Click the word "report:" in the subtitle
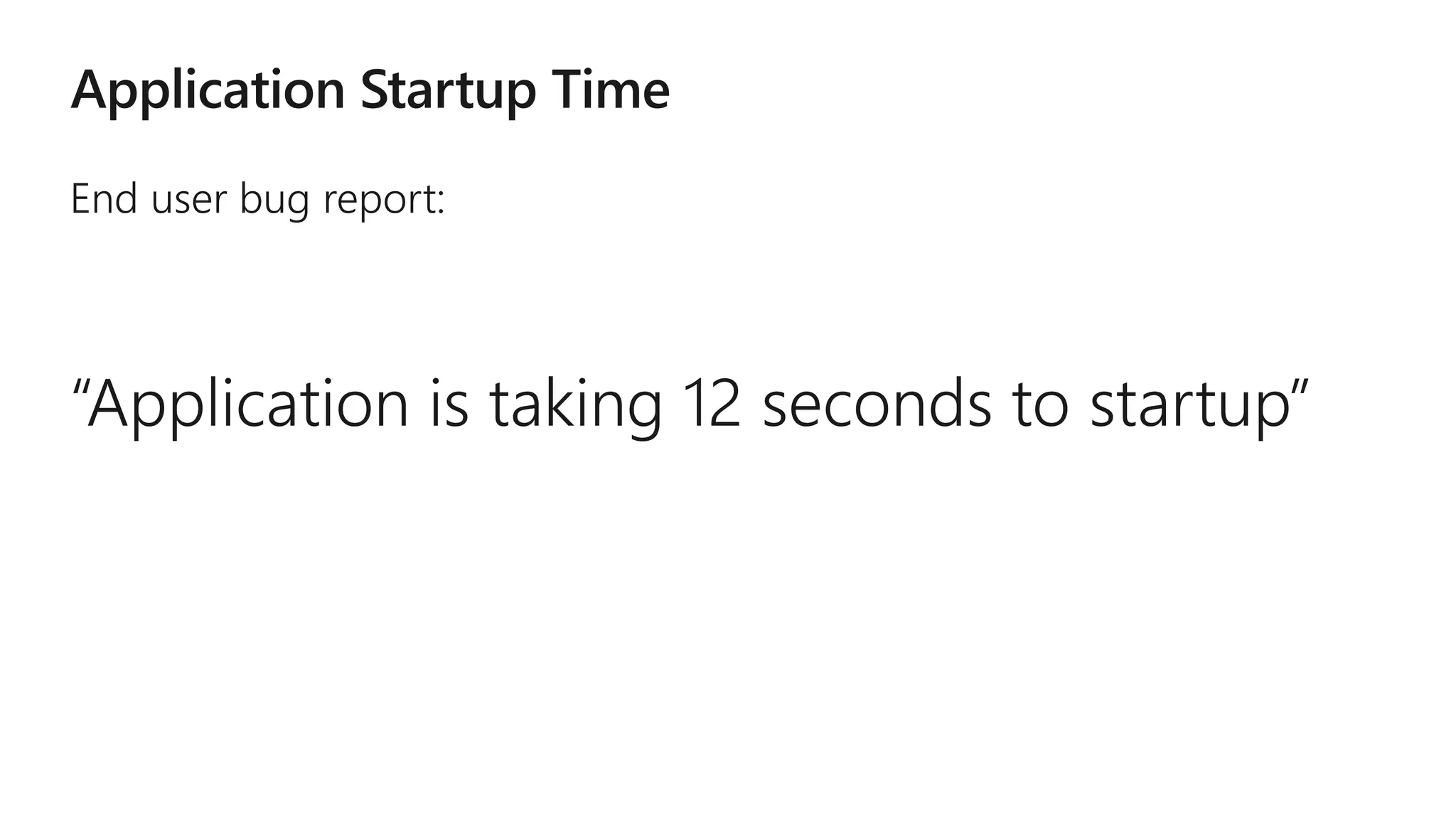This screenshot has height=819, width=1456. click(x=384, y=201)
